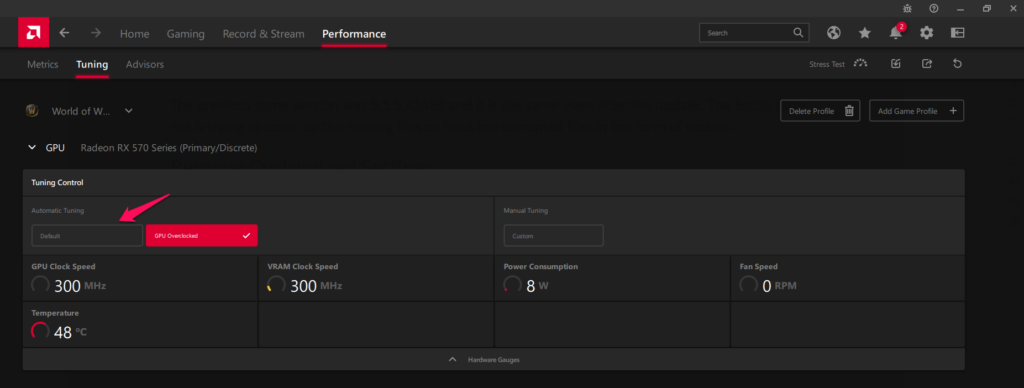Click the Tuning Control header
The image size is (1024, 388).
tap(57, 183)
